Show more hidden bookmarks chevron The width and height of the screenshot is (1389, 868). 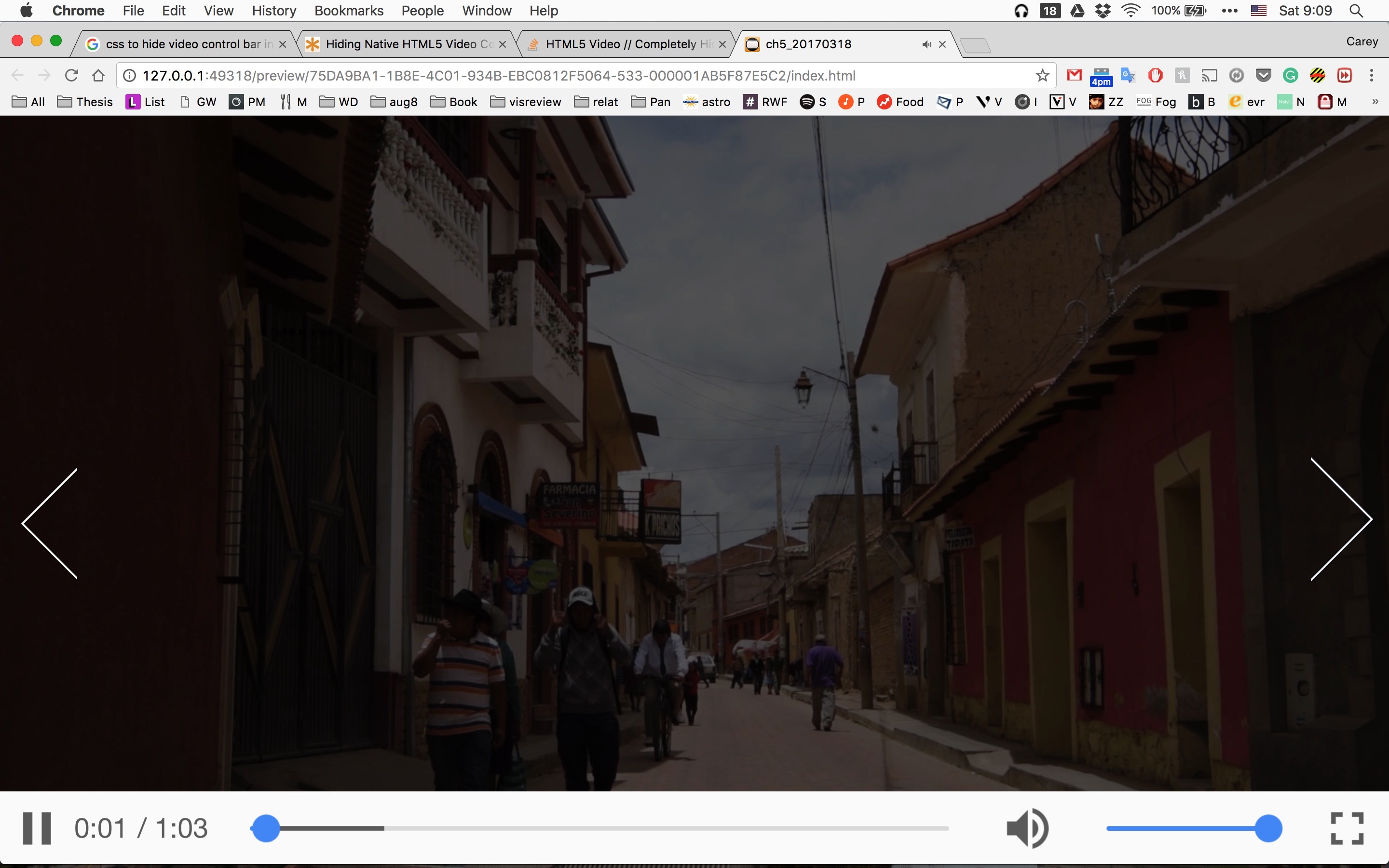[1375, 102]
